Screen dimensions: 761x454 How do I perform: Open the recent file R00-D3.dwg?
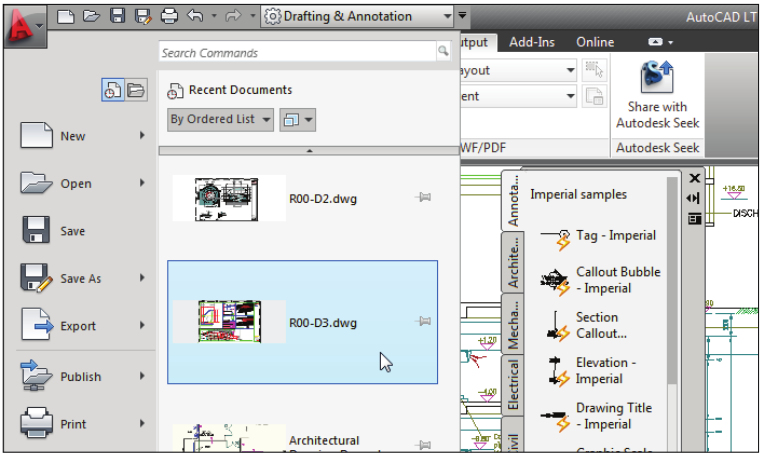tap(302, 322)
